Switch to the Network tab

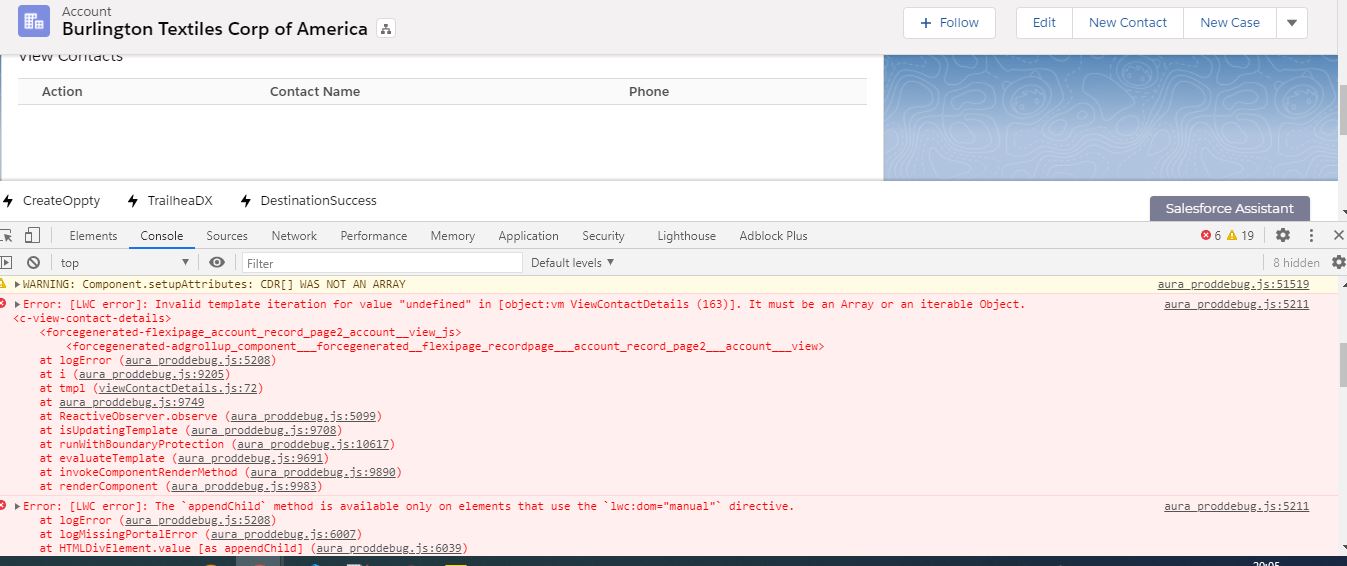click(294, 236)
